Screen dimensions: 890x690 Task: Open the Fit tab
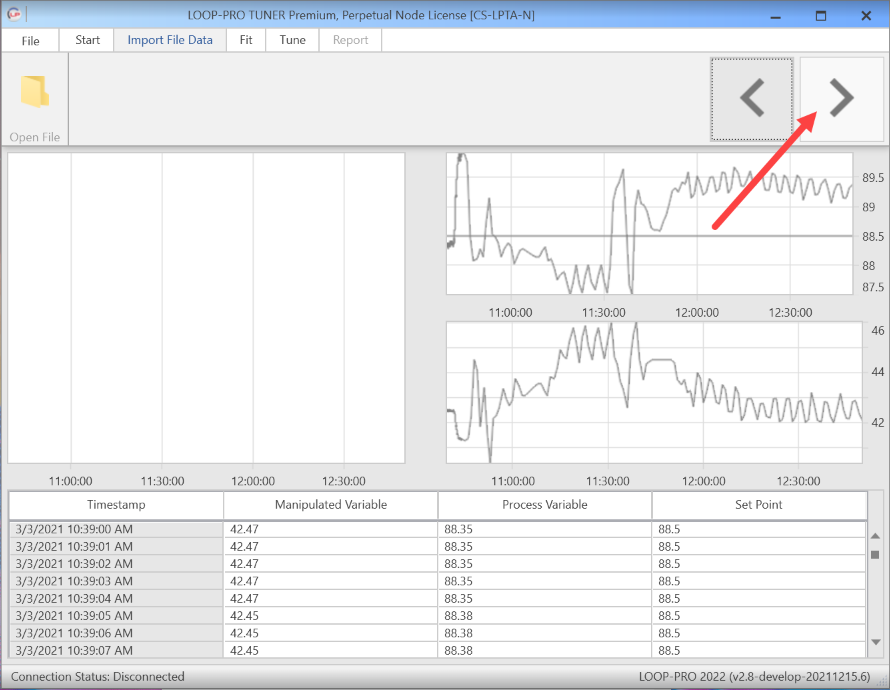[x=246, y=40]
